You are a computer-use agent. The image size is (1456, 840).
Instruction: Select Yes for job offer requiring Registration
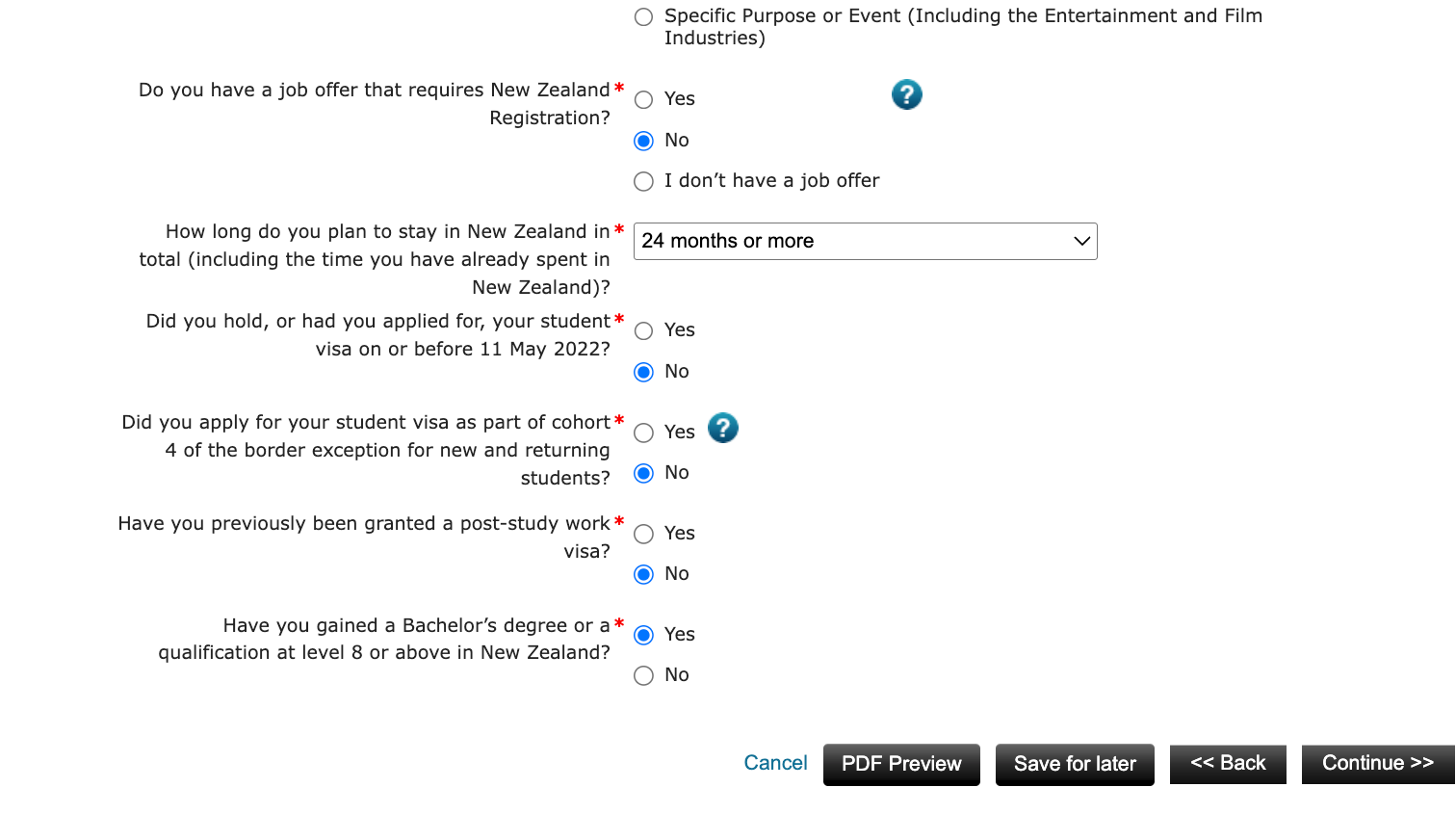tap(644, 100)
